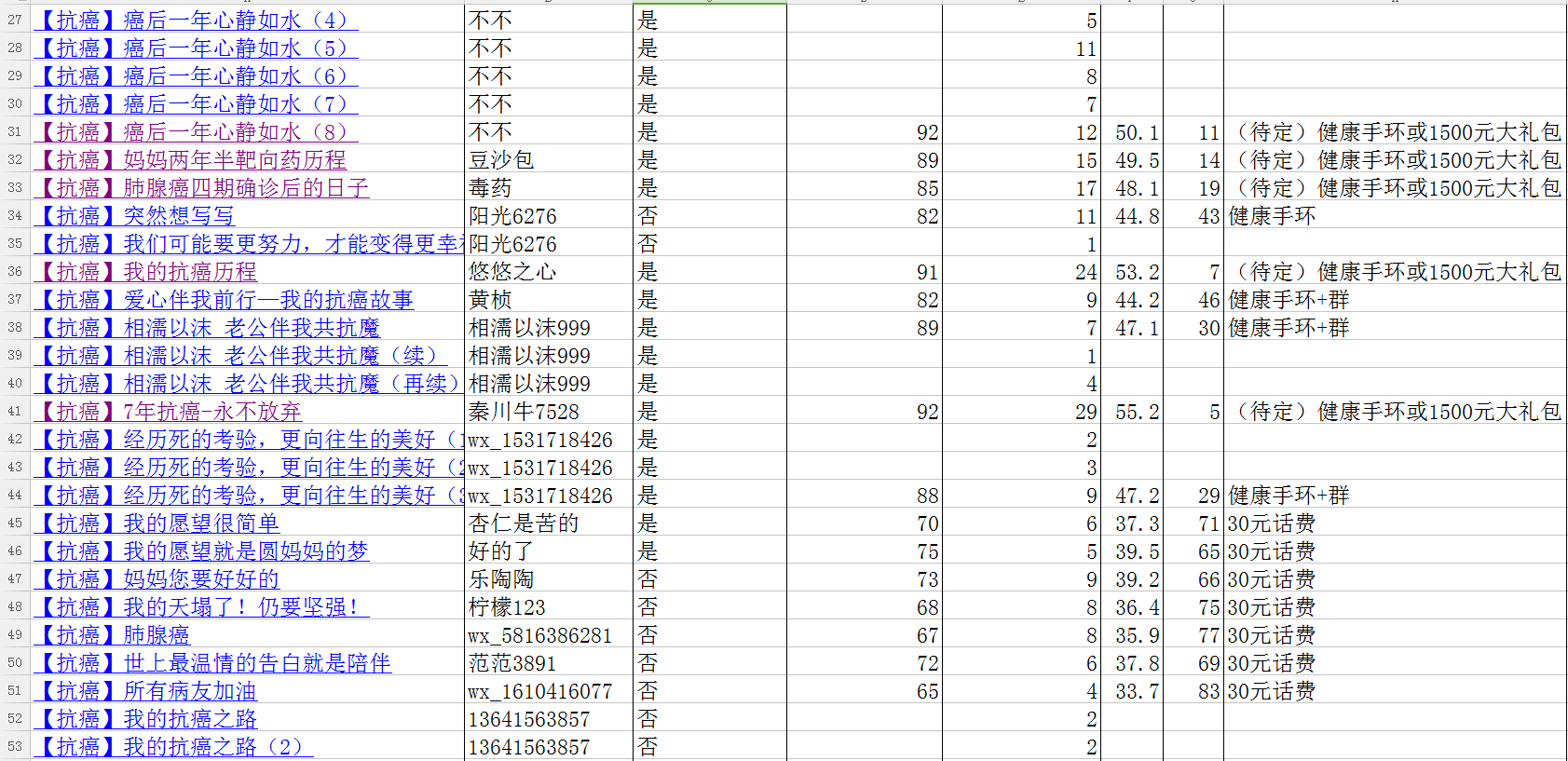Screen dimensions: 1568x761
Task: Open the 肺腺癌四期确诊后的日子 link
Action: [201, 188]
